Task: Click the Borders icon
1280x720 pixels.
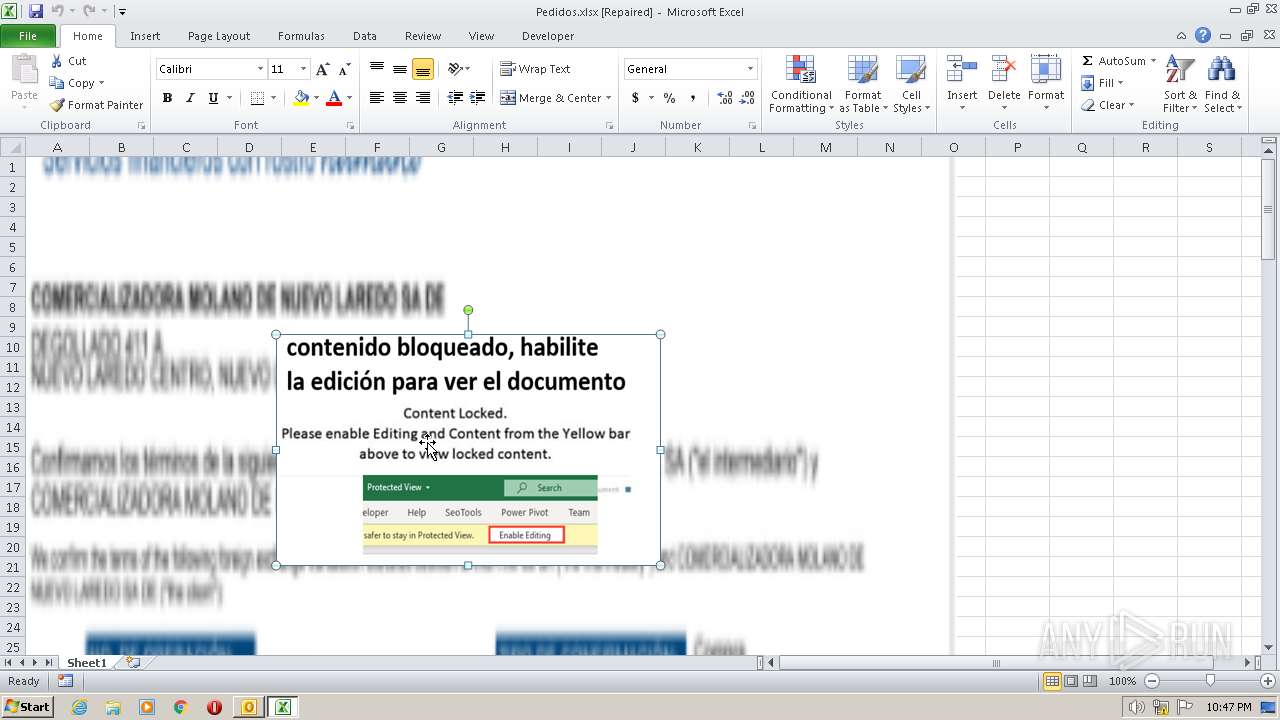Action: pos(257,98)
